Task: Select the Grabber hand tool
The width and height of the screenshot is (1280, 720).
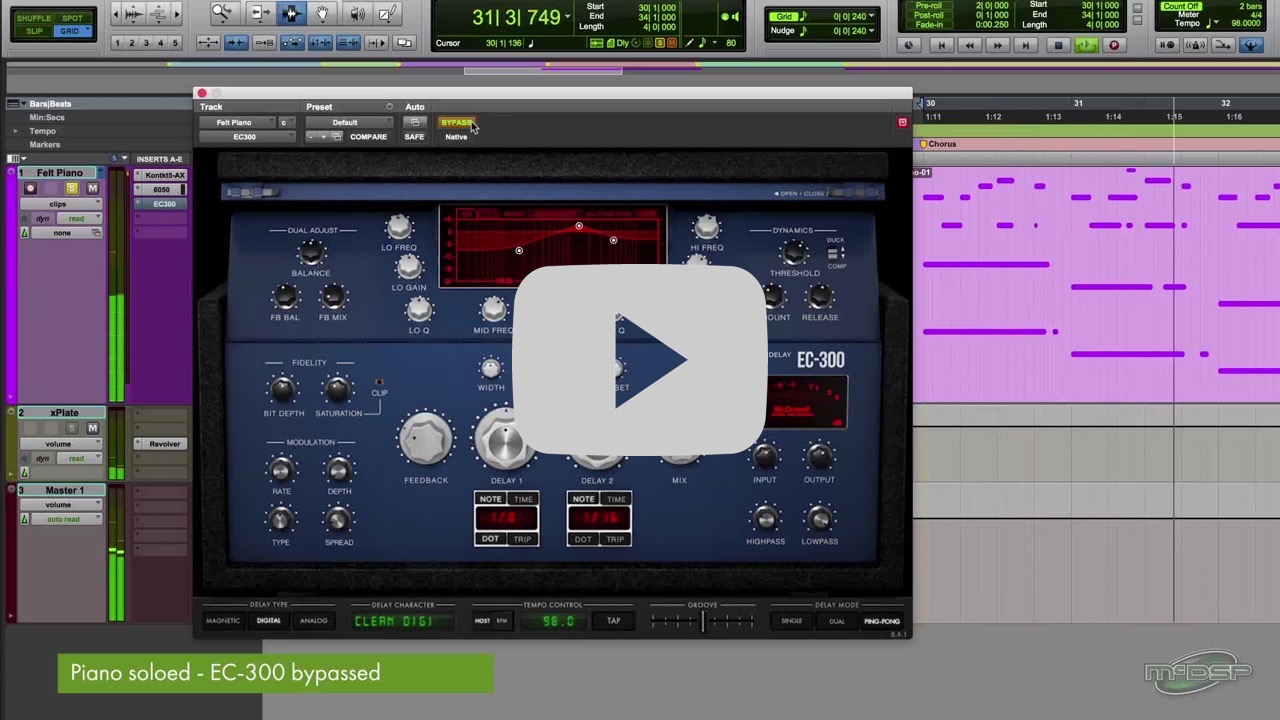Action: pyautogui.click(x=323, y=14)
